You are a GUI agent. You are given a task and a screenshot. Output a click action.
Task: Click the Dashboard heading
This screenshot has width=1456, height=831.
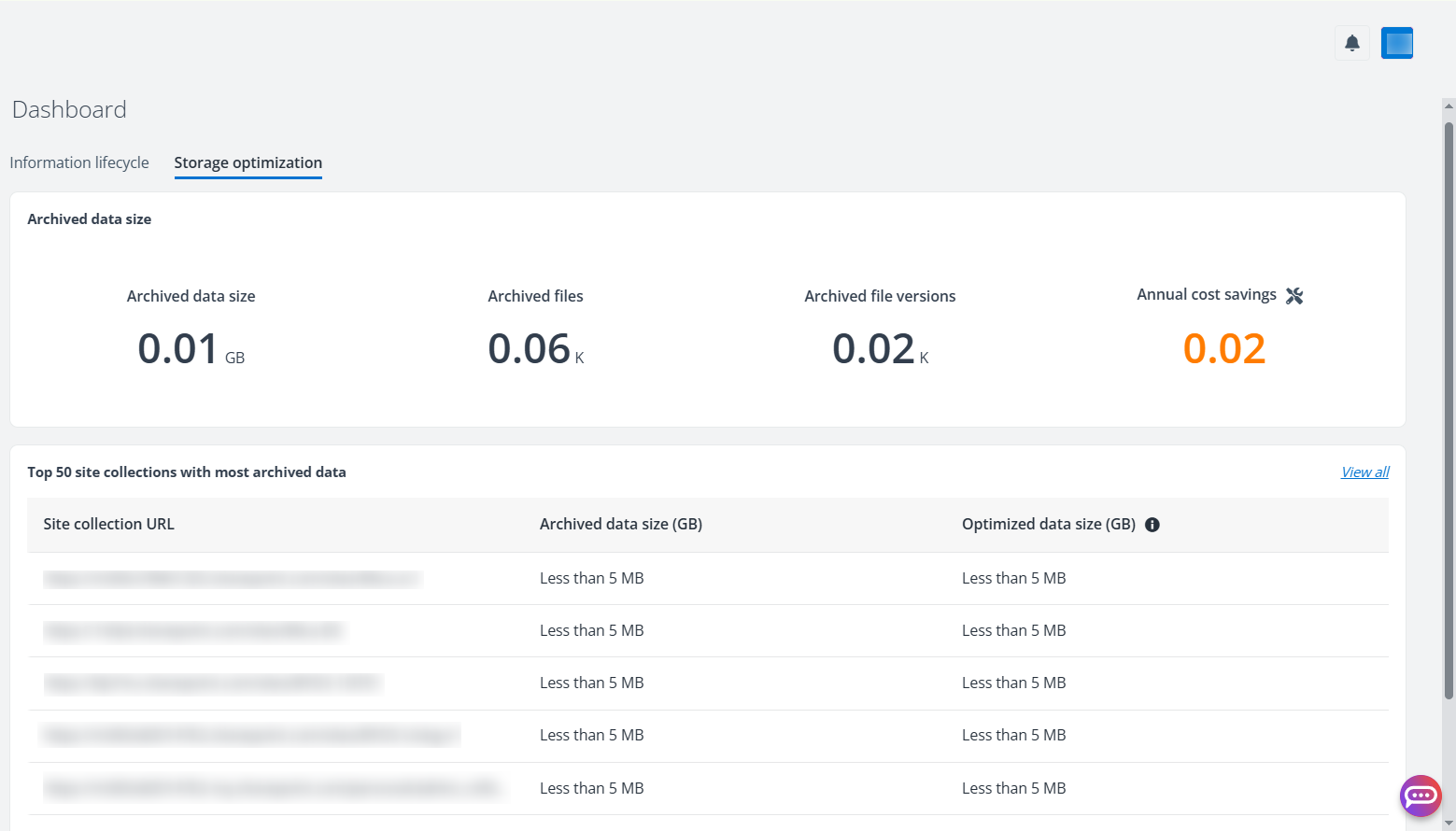click(69, 109)
